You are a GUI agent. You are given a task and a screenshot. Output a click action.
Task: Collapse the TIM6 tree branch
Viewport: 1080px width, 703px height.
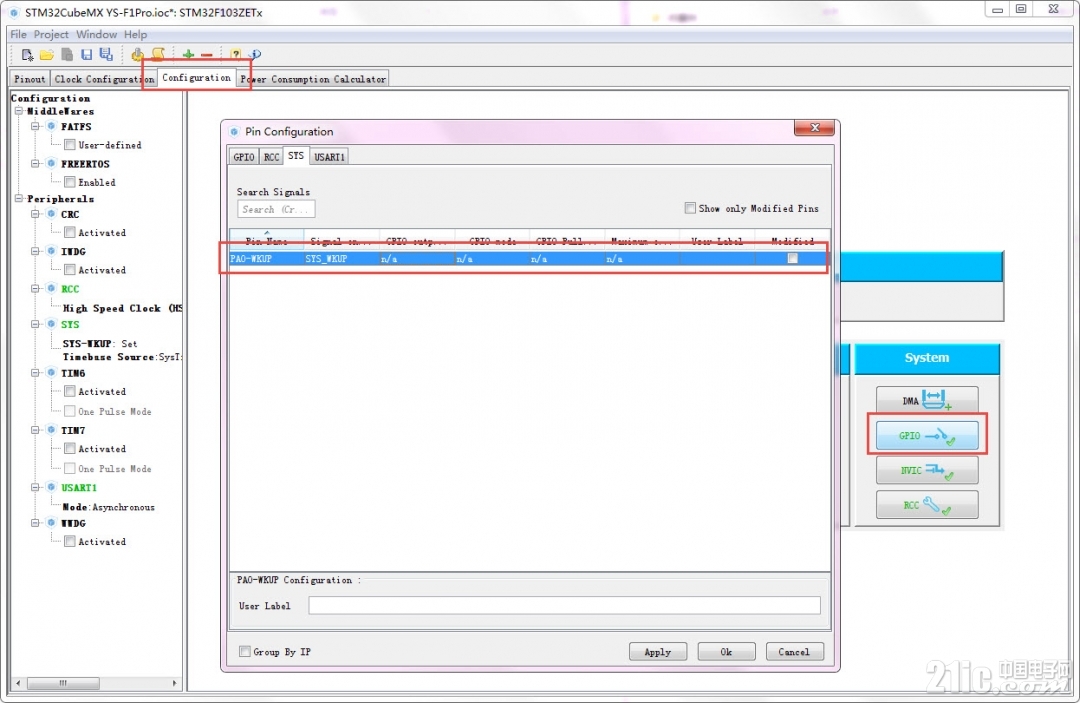pos(35,373)
